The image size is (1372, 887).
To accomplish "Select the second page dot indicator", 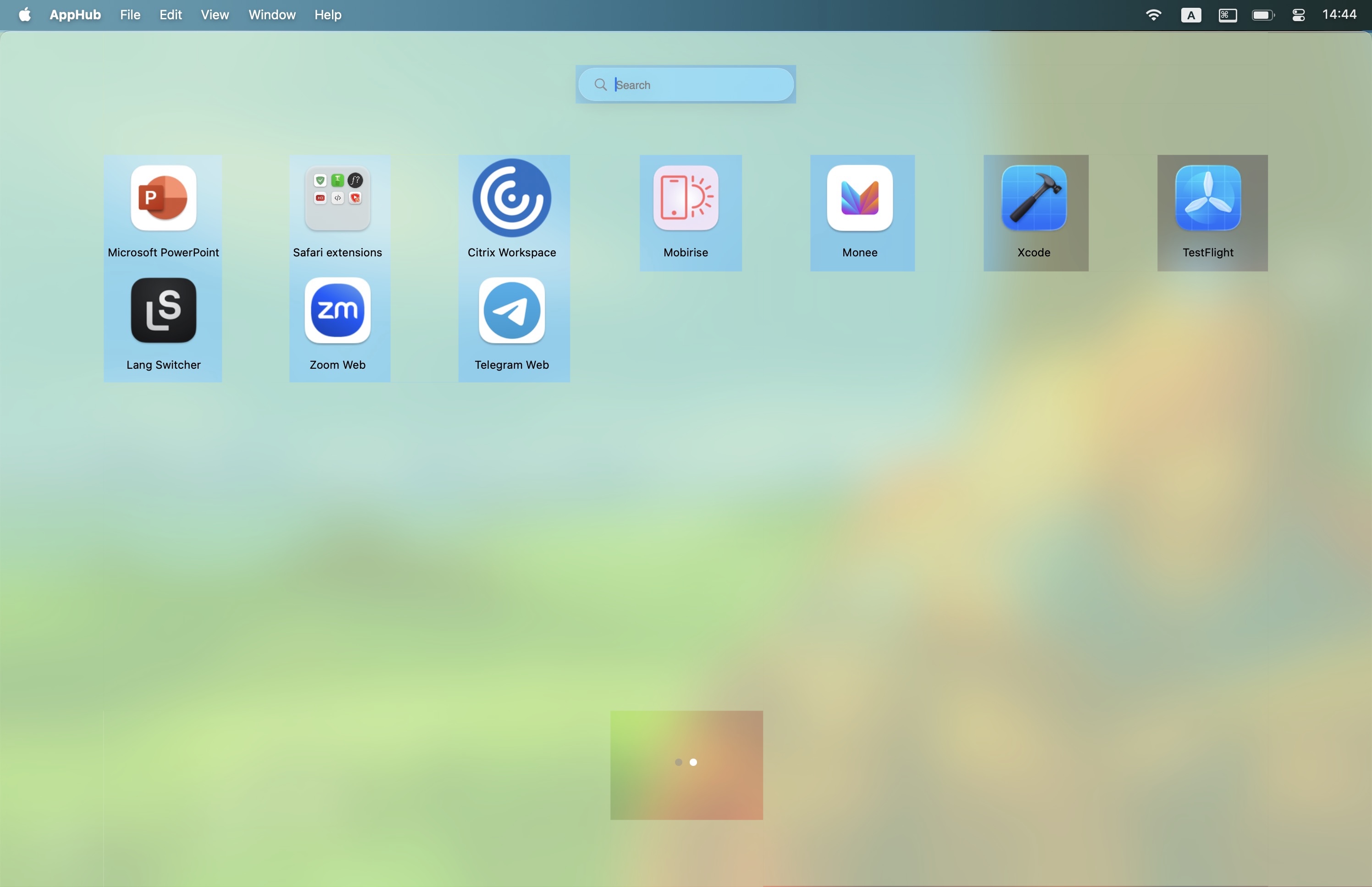I will coord(694,762).
